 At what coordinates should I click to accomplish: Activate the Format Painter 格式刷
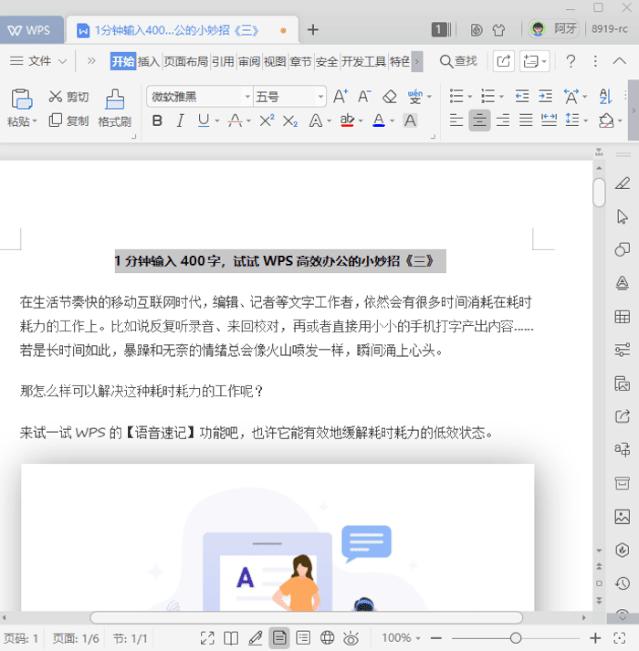(115, 108)
